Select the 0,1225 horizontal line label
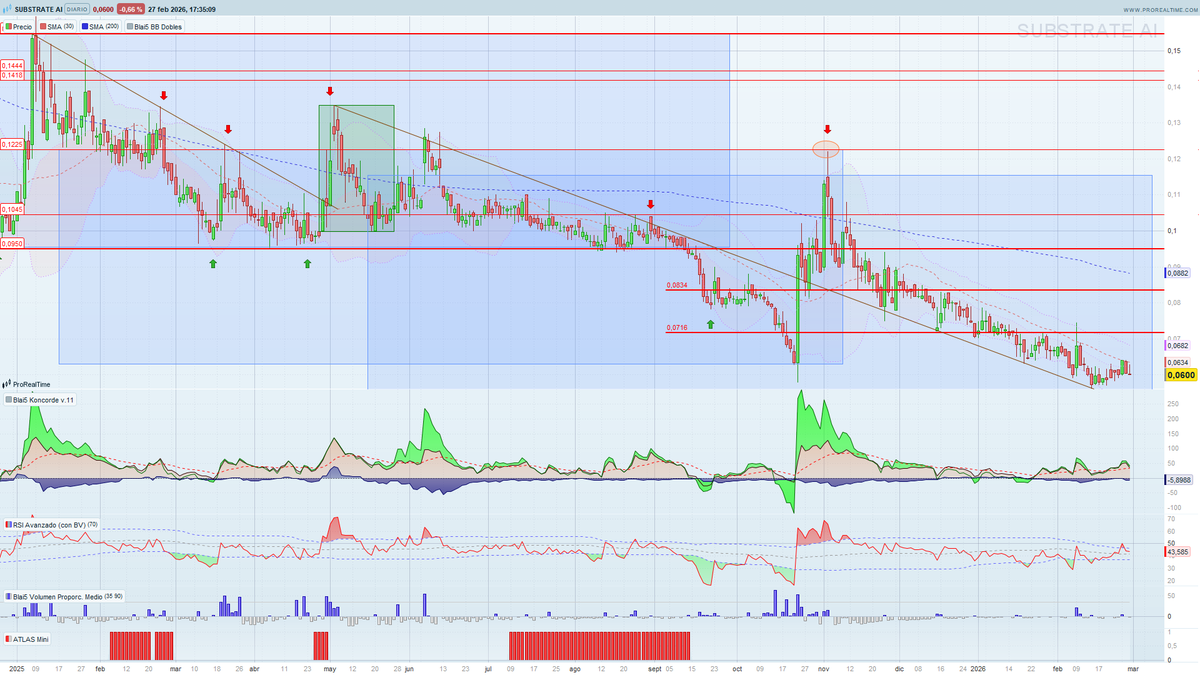Viewport: 1200px width, 675px height. pos(12,144)
